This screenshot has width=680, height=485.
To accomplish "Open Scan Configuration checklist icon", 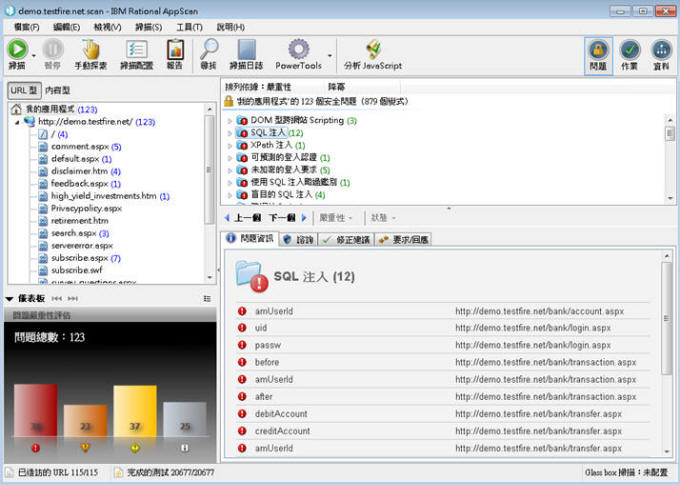I will [137, 49].
